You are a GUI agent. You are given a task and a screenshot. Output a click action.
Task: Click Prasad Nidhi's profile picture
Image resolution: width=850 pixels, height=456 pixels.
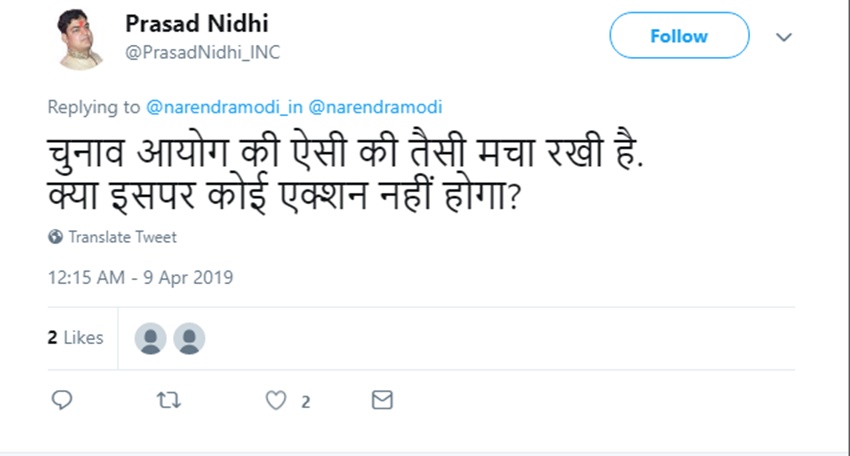coord(80,39)
